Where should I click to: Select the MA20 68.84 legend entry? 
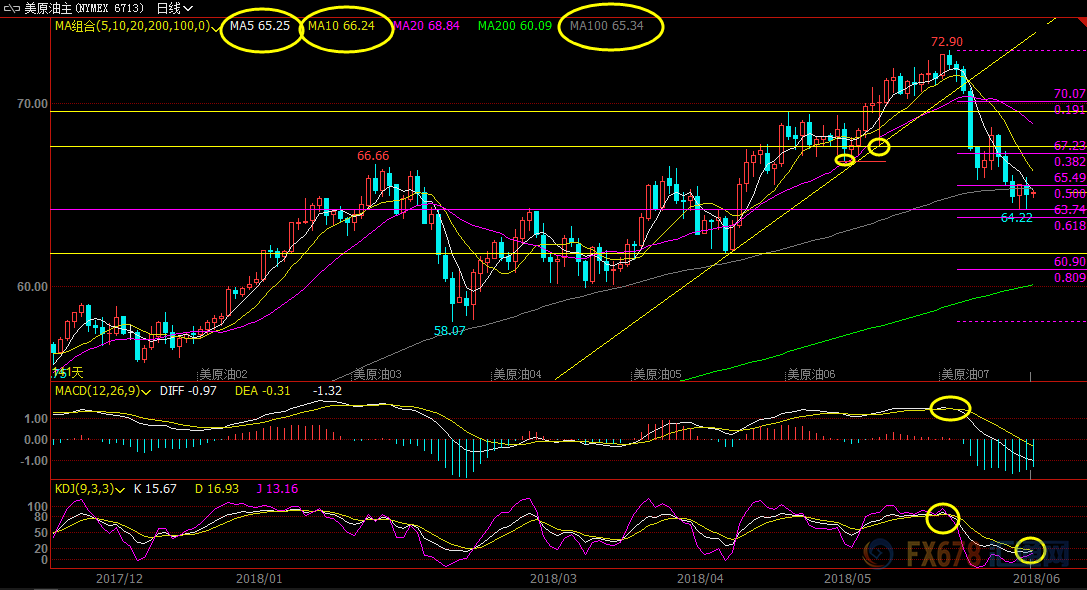click(x=427, y=26)
